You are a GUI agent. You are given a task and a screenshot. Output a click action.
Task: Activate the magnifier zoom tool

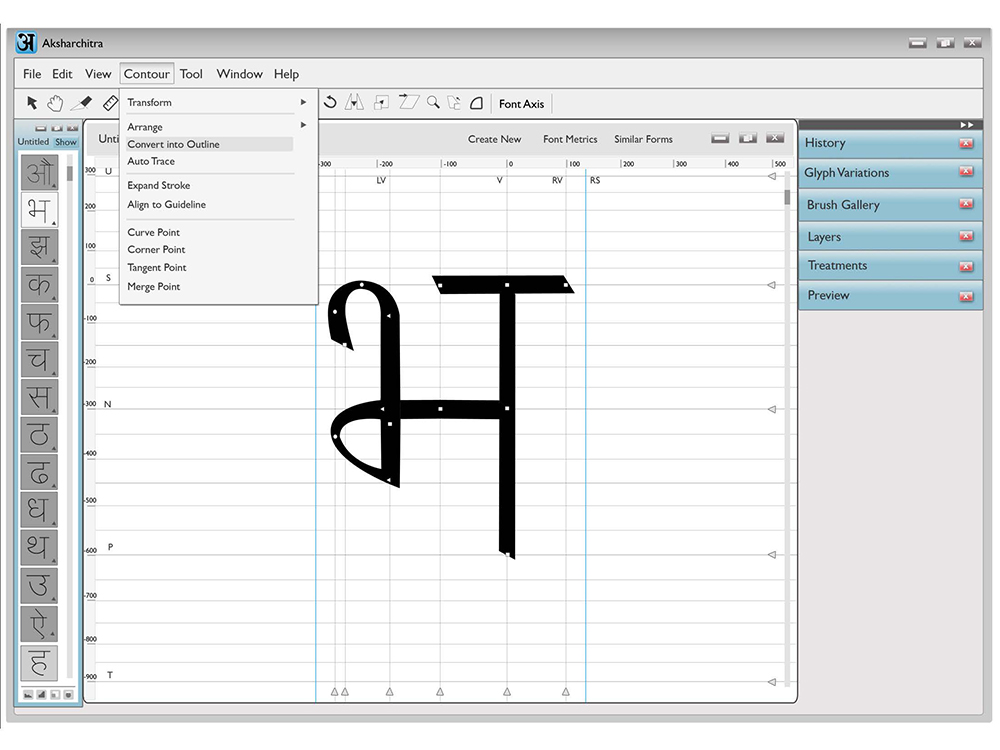click(433, 103)
